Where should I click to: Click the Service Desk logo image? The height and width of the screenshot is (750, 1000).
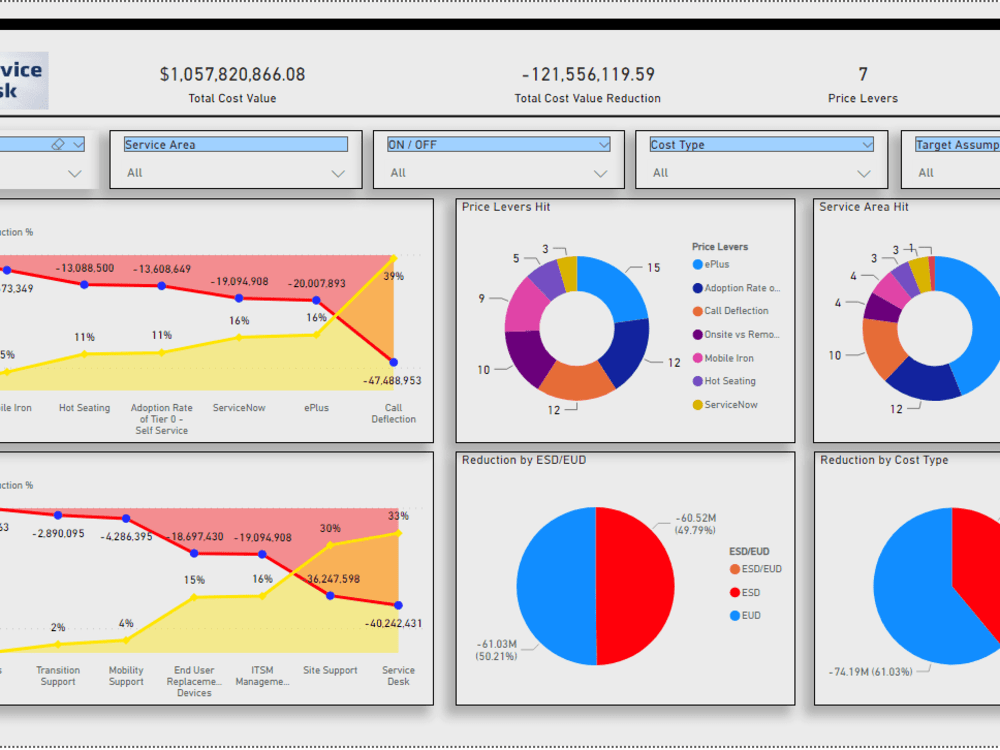[x=24, y=80]
